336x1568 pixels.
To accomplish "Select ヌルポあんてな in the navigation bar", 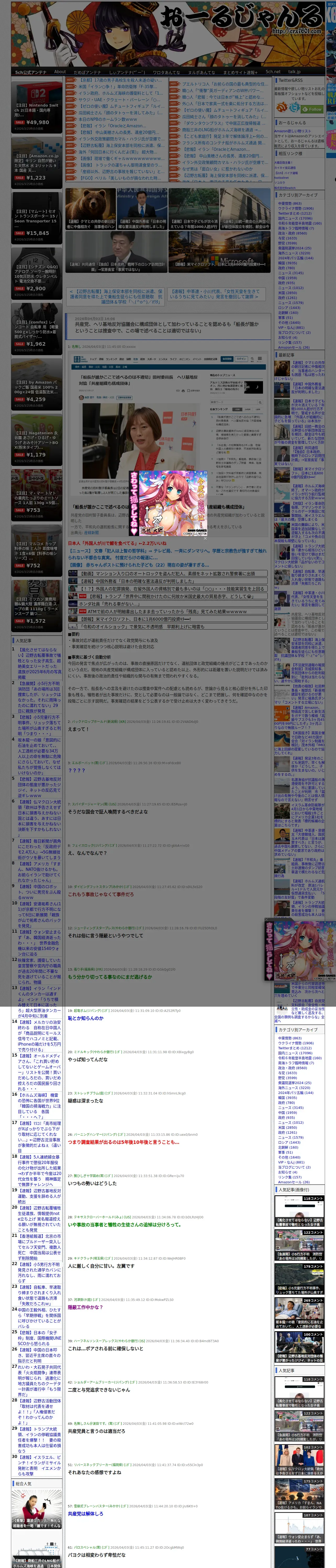I will [201, 72].
